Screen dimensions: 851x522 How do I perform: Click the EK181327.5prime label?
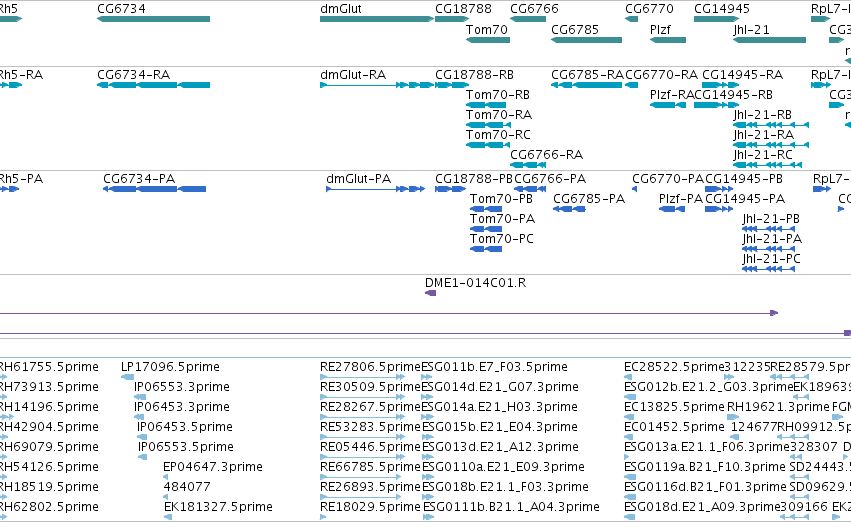point(218,507)
